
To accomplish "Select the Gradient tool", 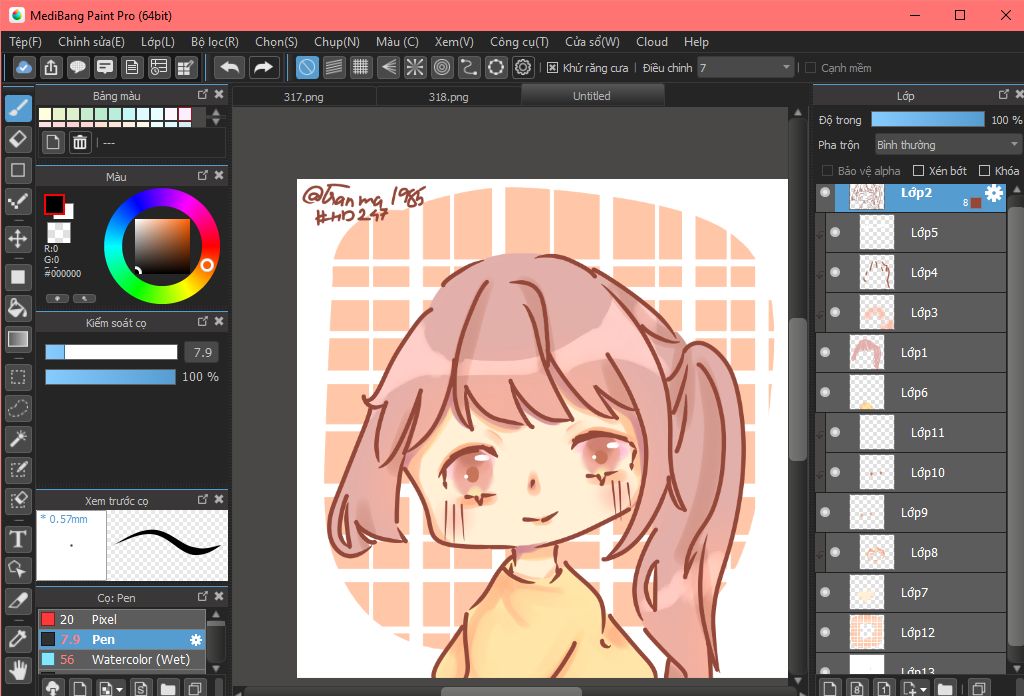I will 18,339.
